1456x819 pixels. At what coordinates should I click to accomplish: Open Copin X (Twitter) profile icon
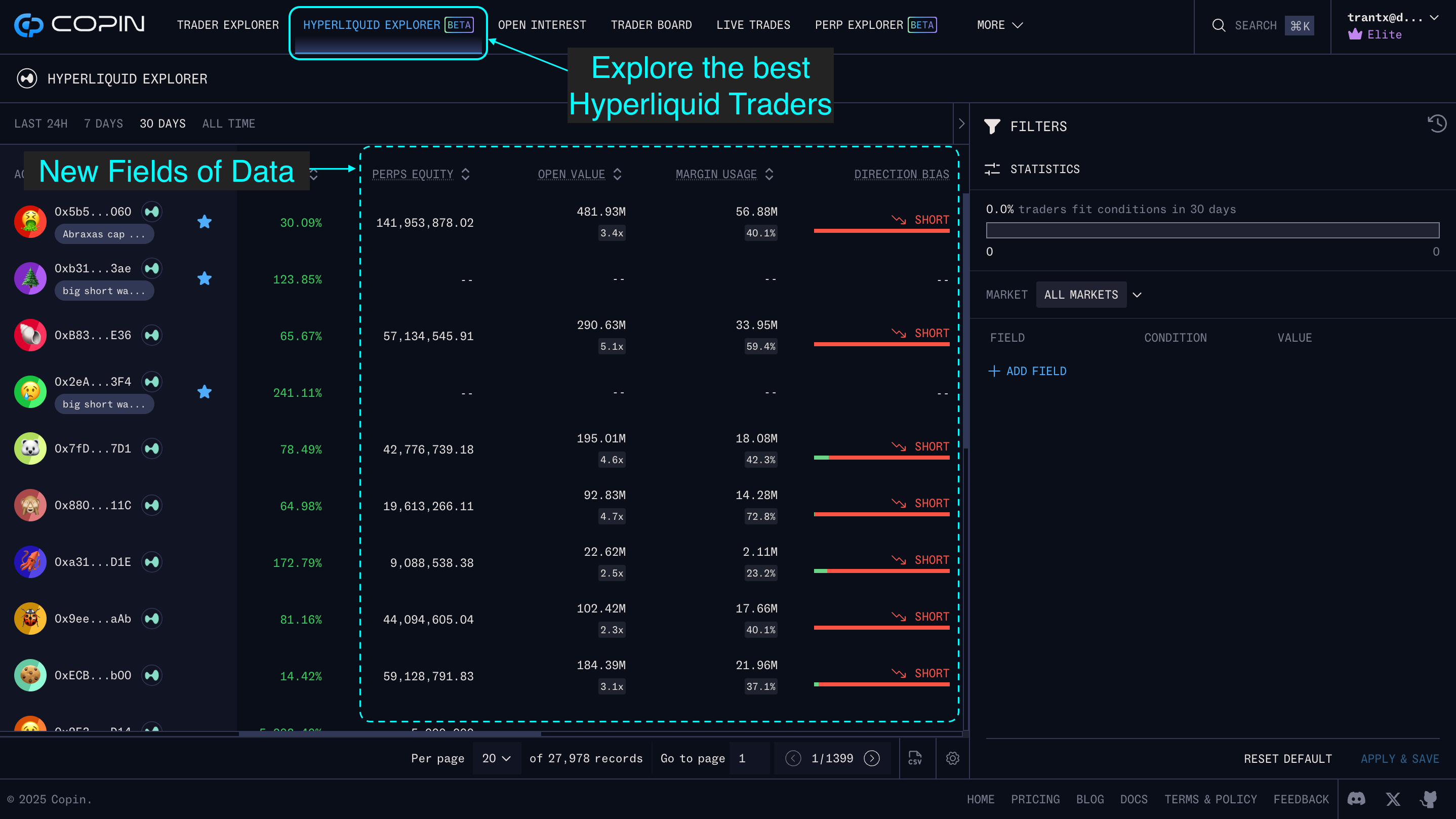(1393, 799)
